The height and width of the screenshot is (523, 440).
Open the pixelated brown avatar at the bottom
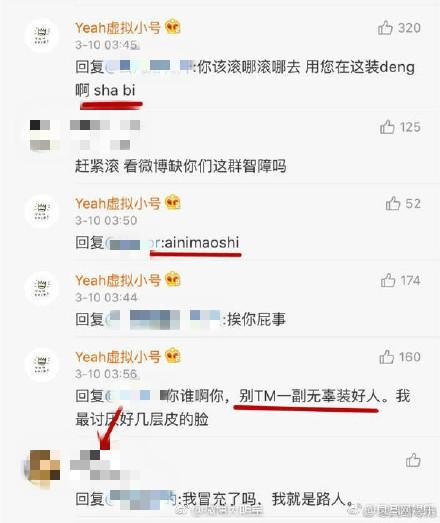tap(45, 465)
